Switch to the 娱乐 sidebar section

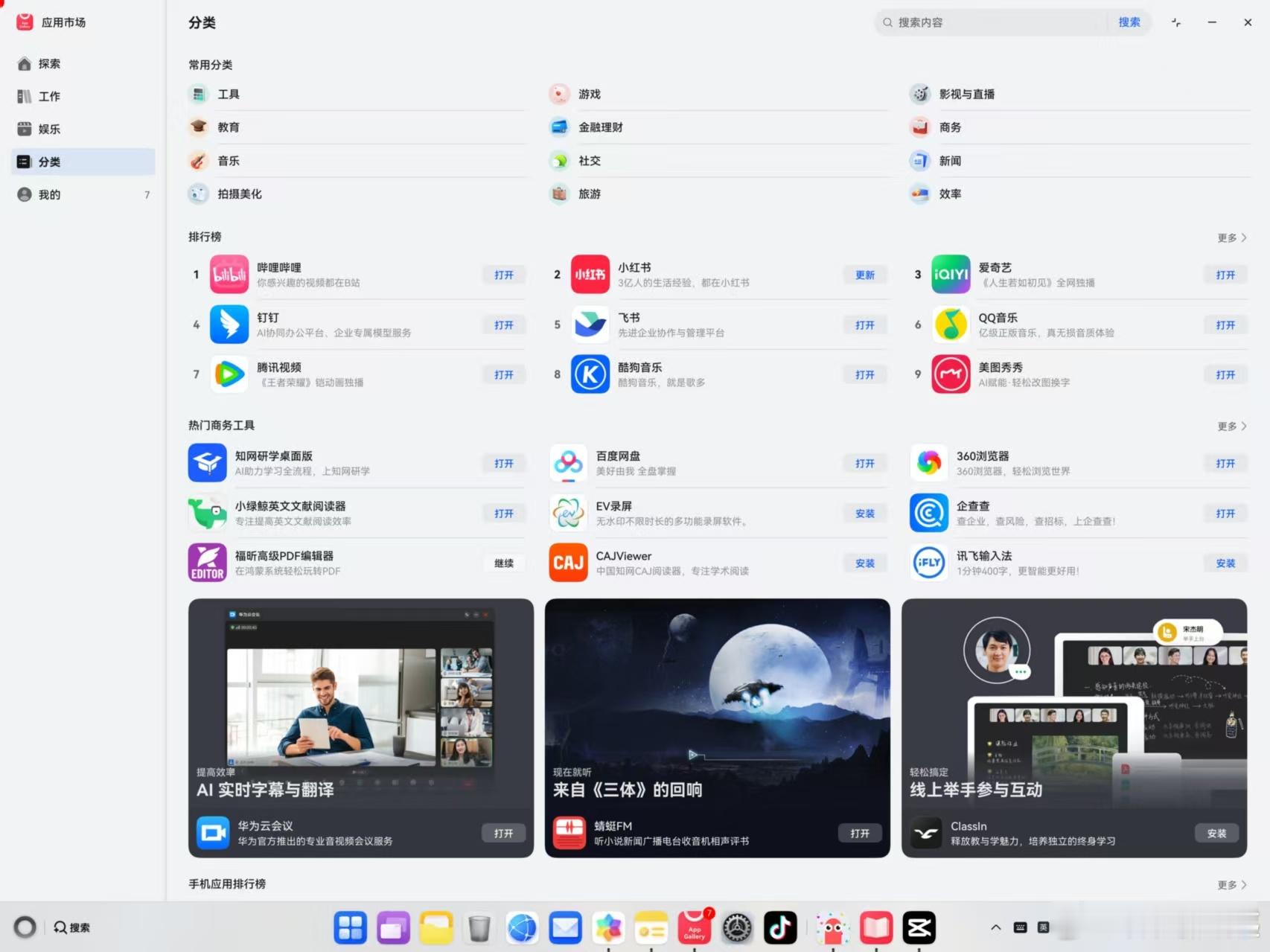coord(83,130)
